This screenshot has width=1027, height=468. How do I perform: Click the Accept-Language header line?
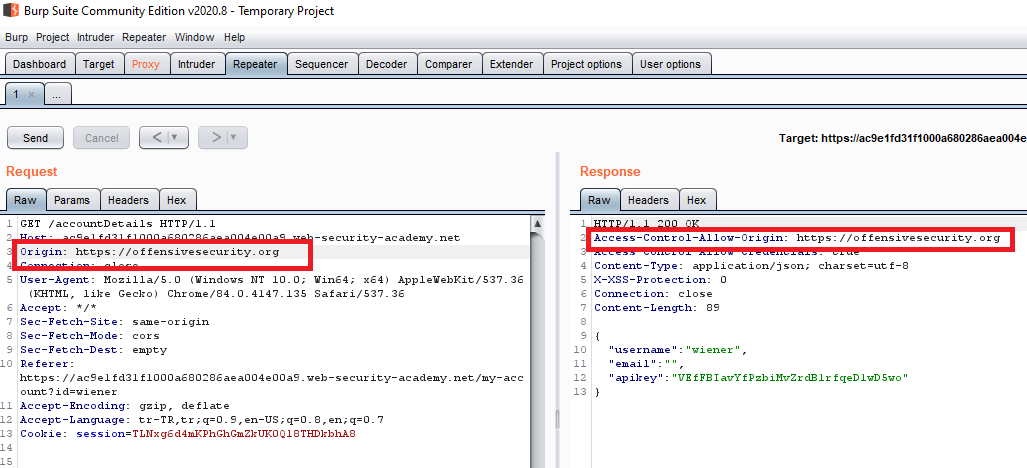[x=202, y=420]
